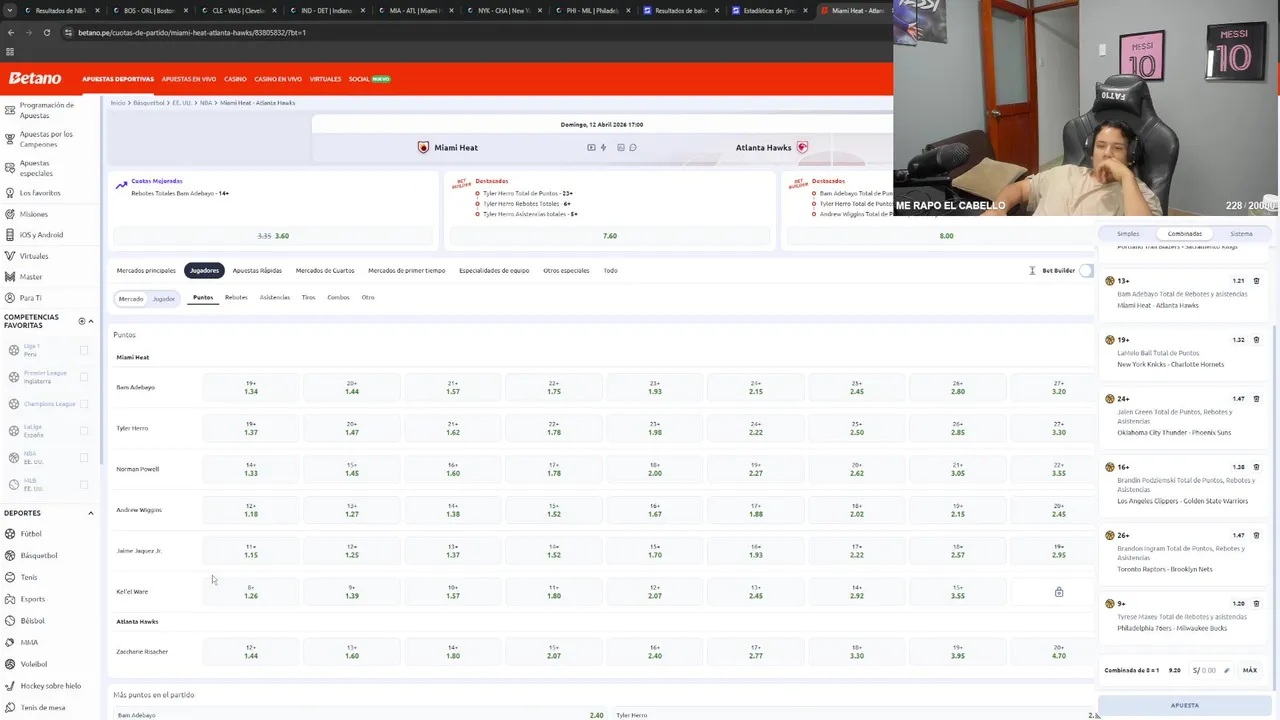Select the Asistencias sub-tab
Image resolution: width=1280 pixels, height=720 pixels.
pos(275,297)
